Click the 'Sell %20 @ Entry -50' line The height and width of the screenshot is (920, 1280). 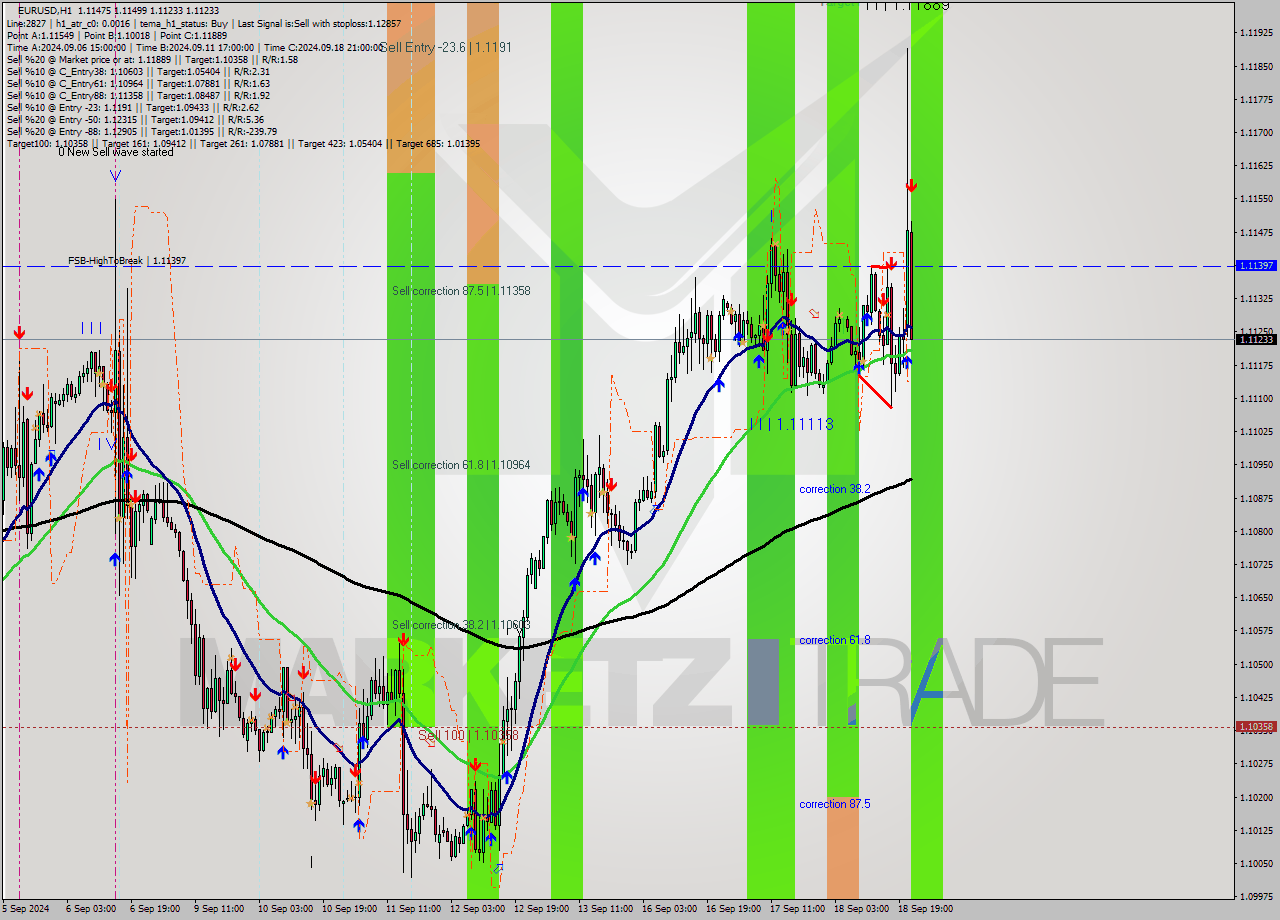tap(135, 119)
